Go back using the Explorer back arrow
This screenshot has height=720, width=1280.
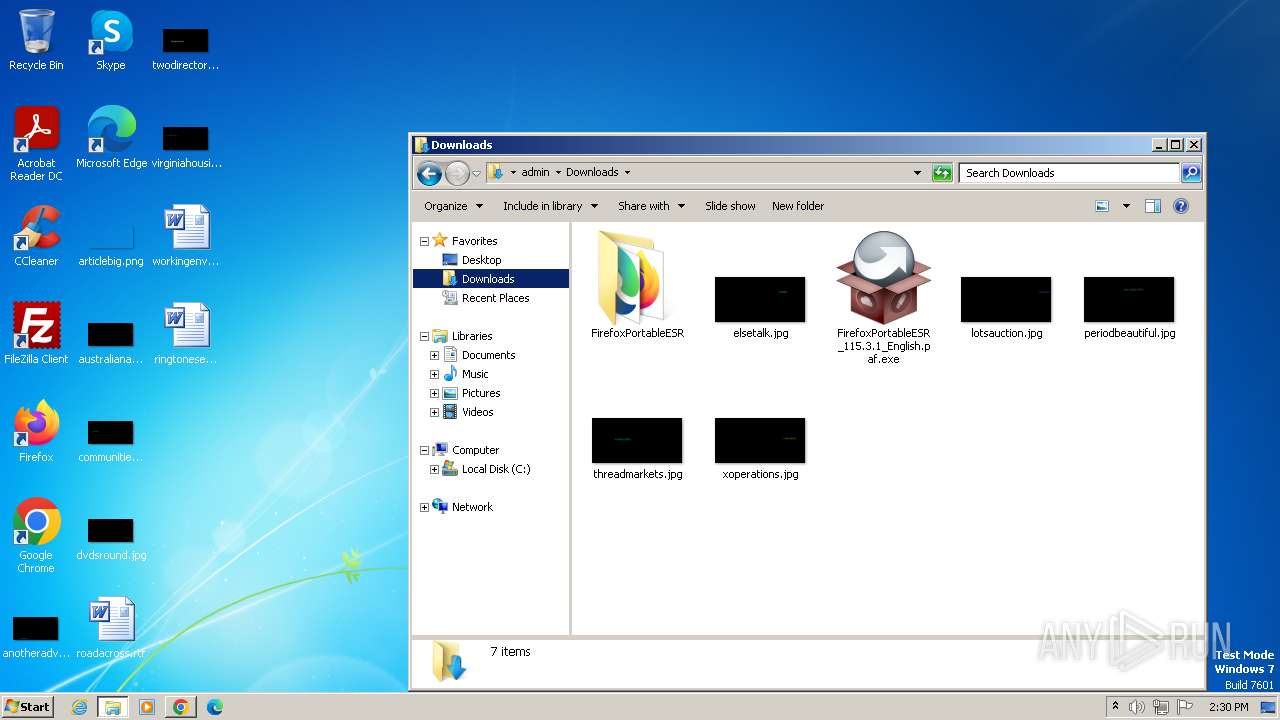tap(429, 173)
